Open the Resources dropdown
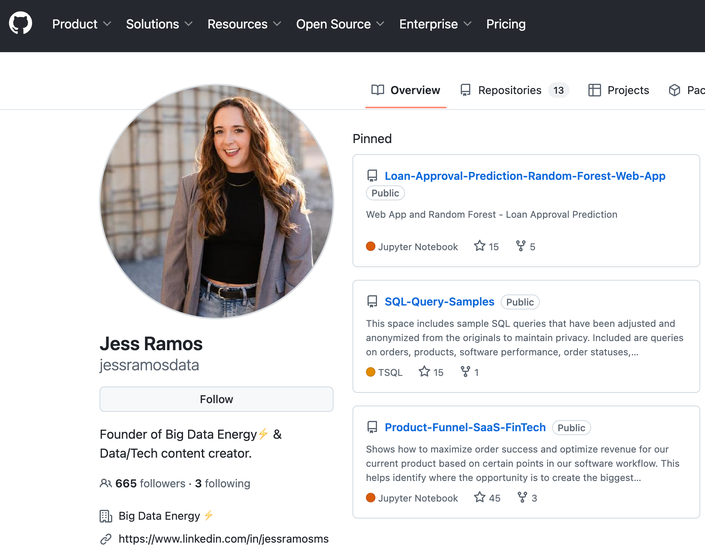 click(244, 24)
